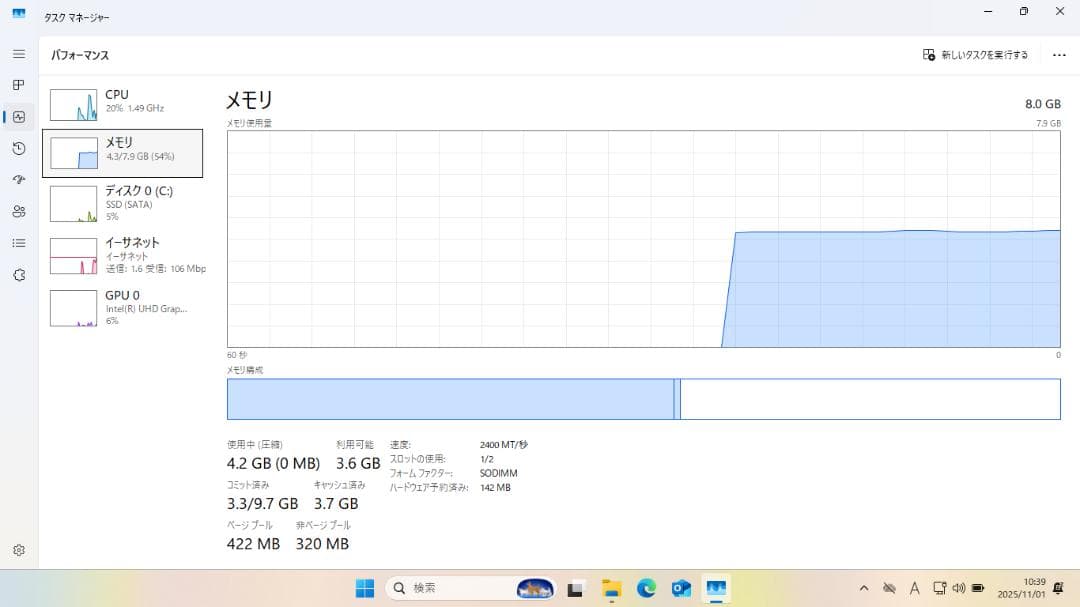Open the volume flyout in the tray

[x=959, y=588]
